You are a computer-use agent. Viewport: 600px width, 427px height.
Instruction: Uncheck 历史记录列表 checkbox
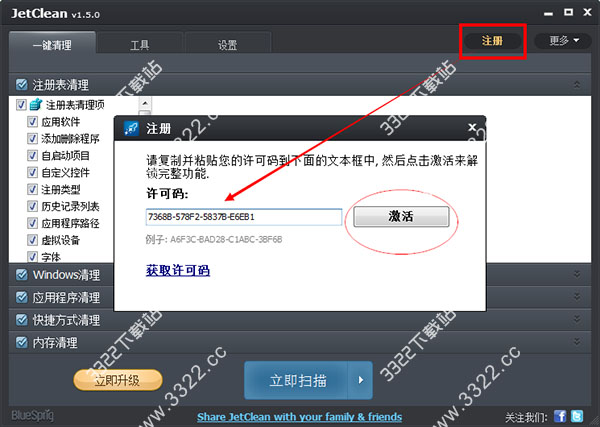(x=32, y=206)
